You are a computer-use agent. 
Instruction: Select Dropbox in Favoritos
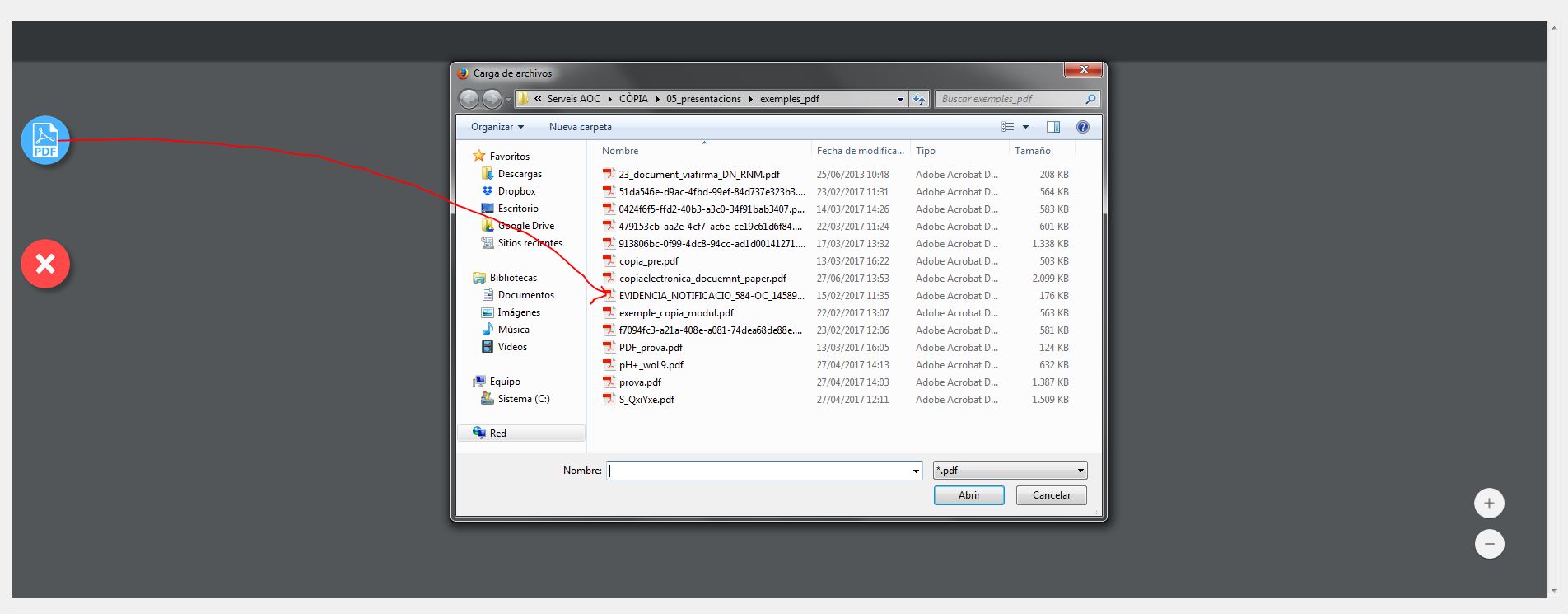pyautogui.click(x=516, y=191)
